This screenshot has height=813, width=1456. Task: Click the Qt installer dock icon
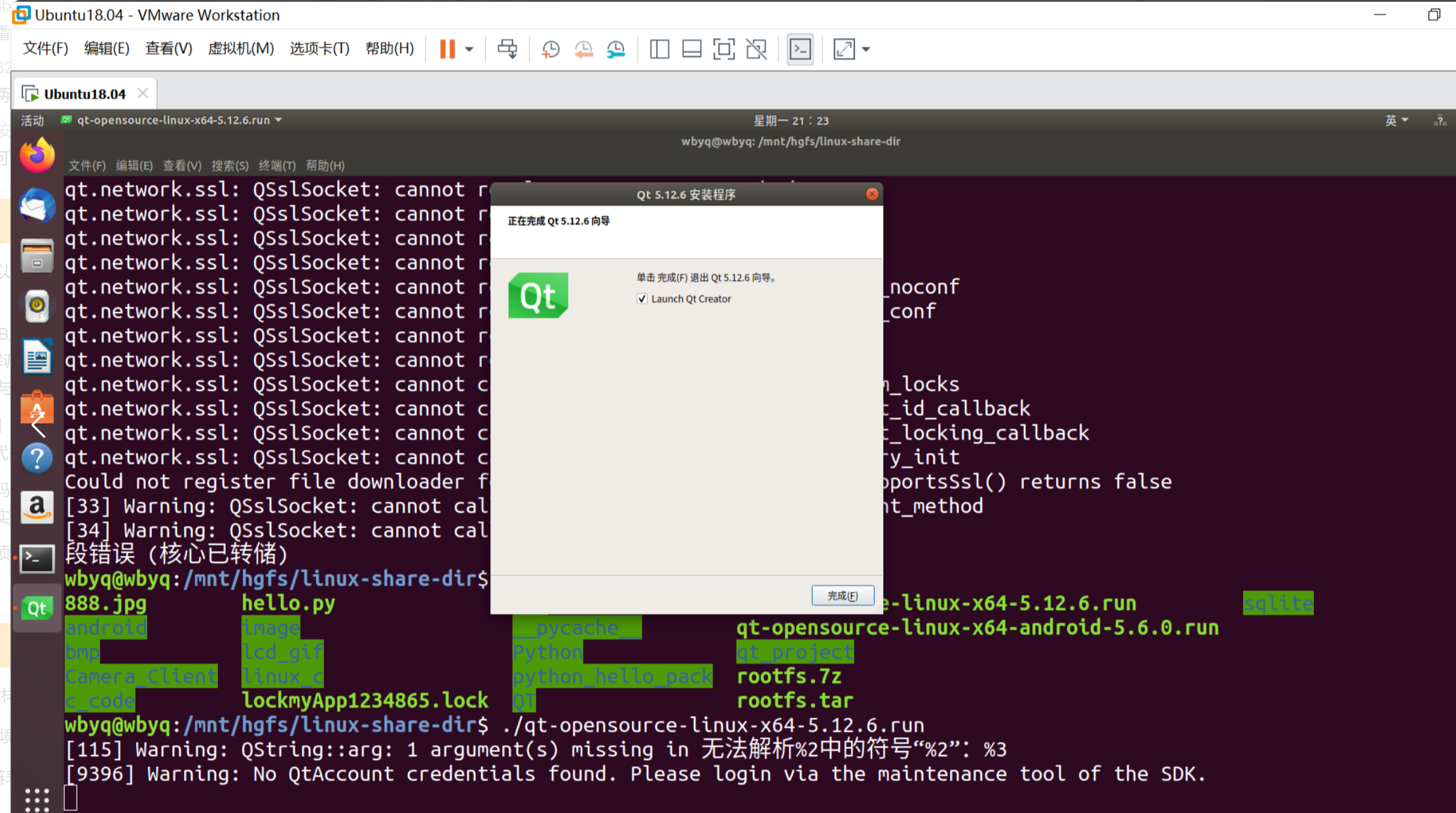click(x=37, y=608)
